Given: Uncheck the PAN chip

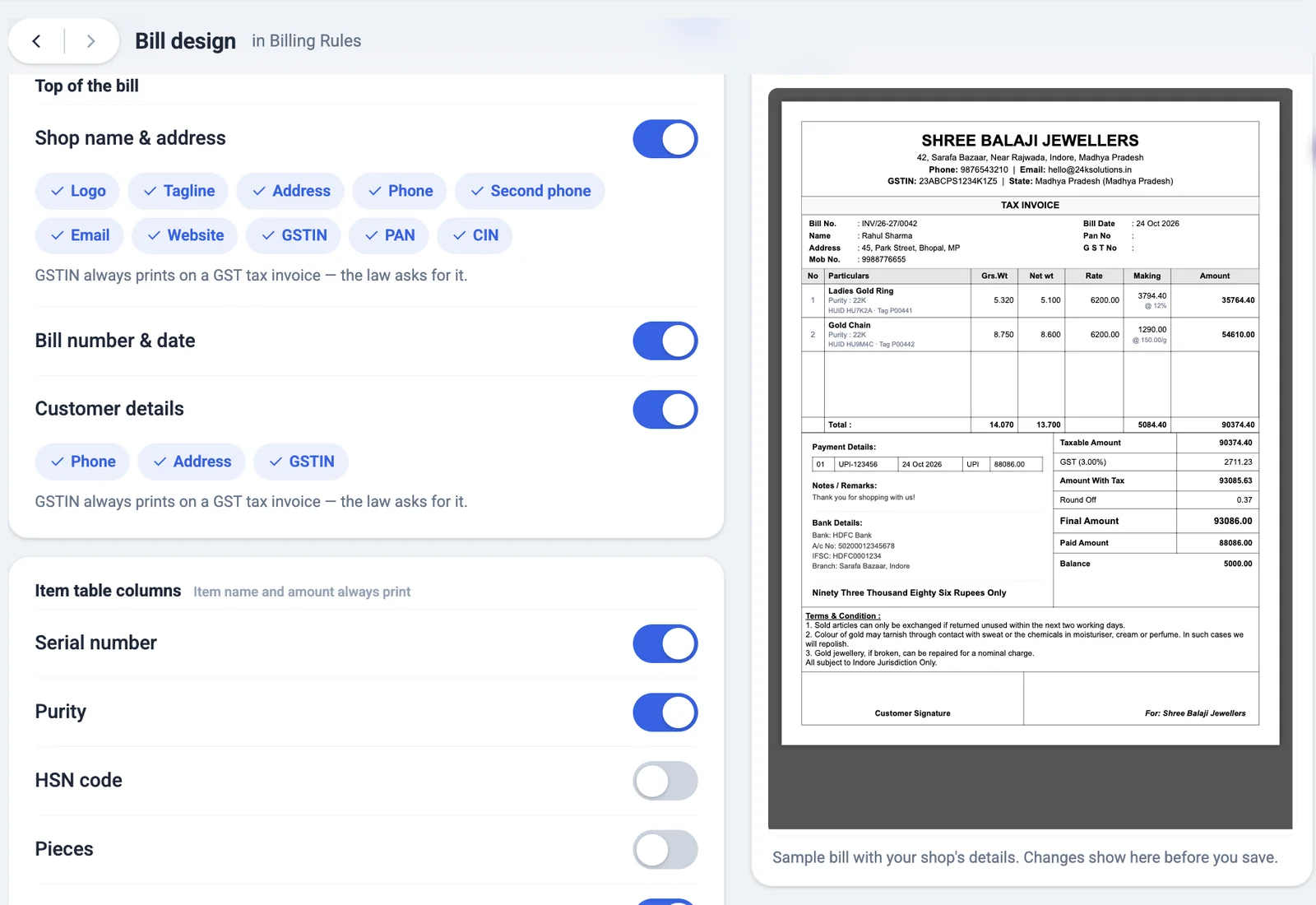Looking at the screenshot, I should coord(389,235).
